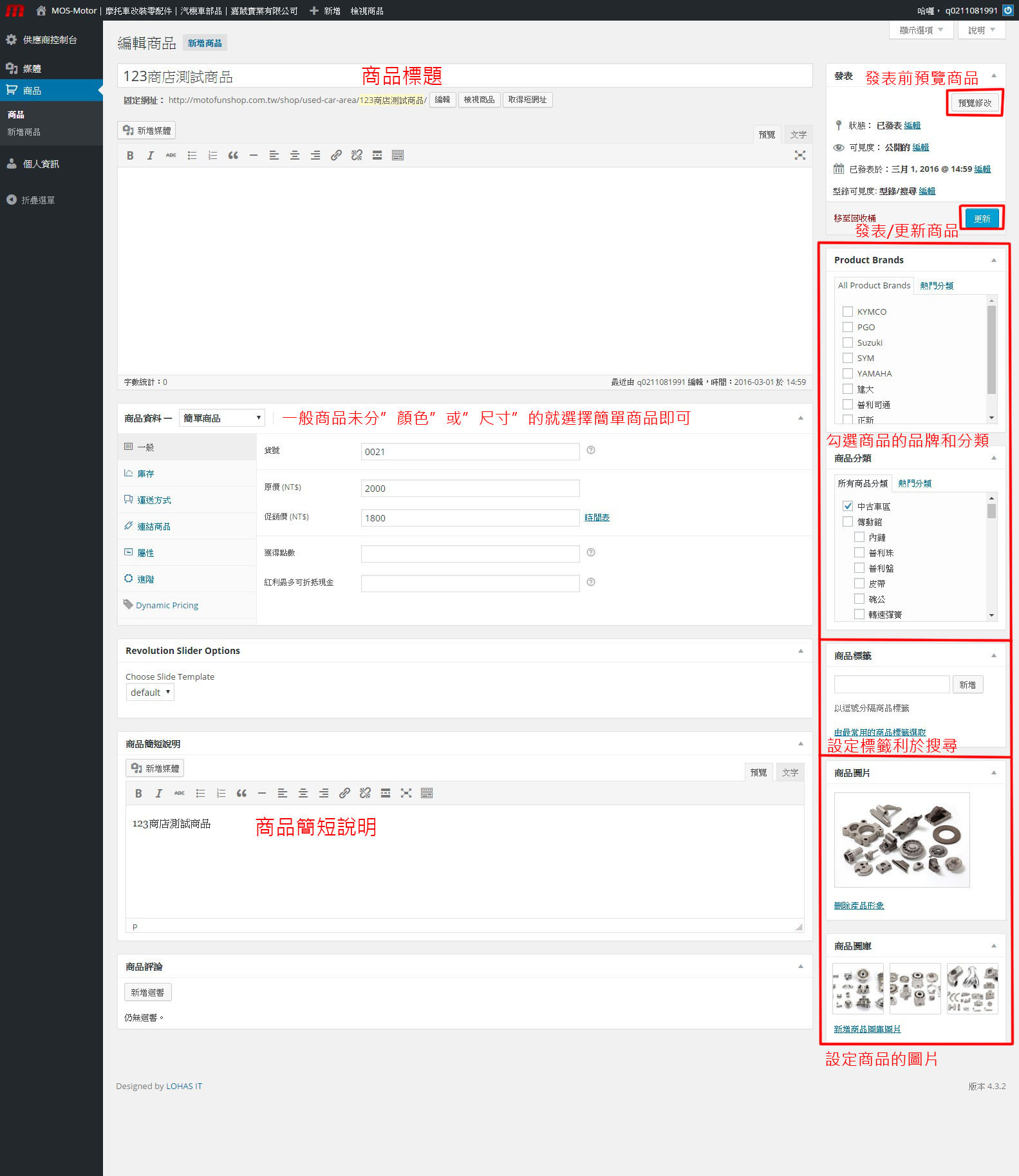The width and height of the screenshot is (1019, 1176).
Task: Click the 促銷價 sale price input field
Action: point(470,518)
